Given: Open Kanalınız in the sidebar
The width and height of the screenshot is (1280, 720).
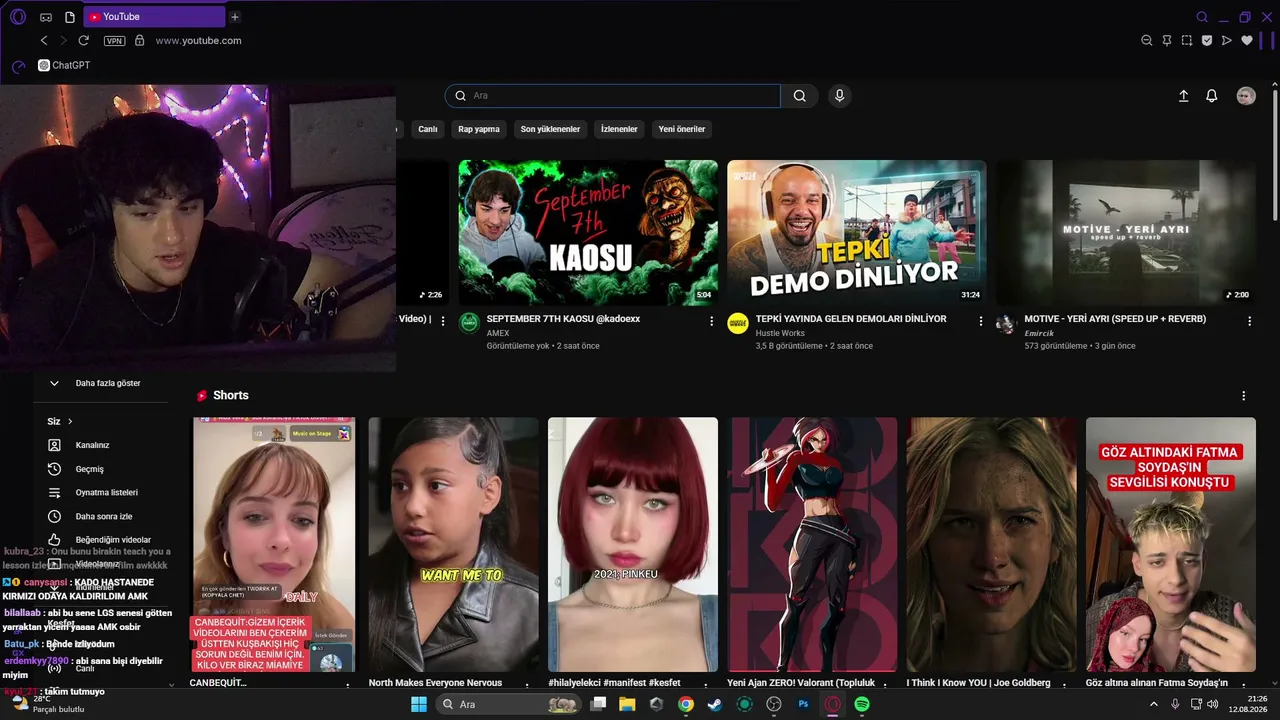Looking at the screenshot, I should tap(93, 445).
